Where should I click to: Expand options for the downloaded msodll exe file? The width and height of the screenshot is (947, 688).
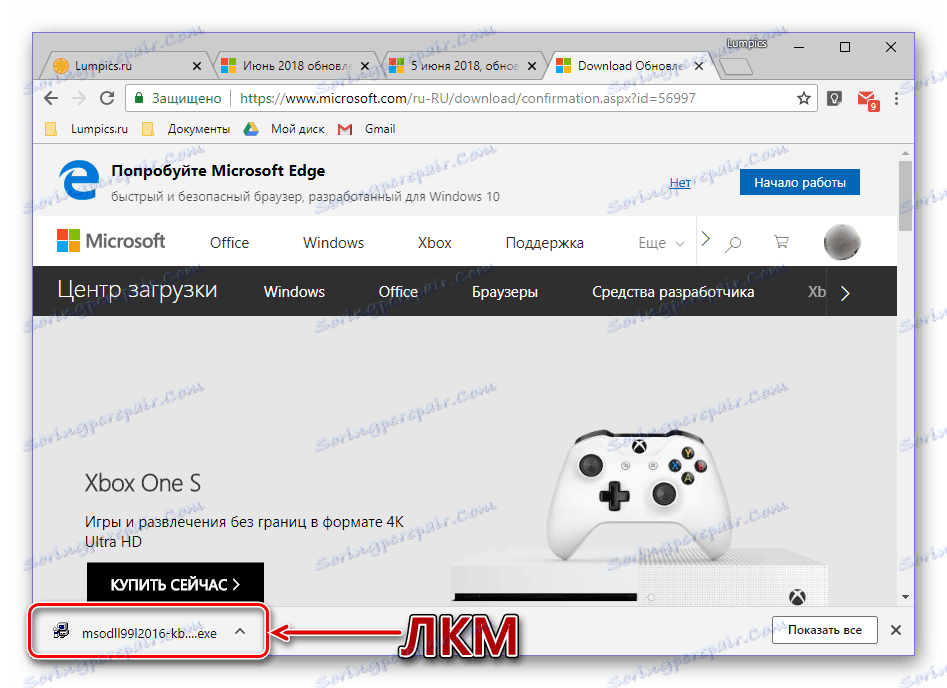coord(239,631)
